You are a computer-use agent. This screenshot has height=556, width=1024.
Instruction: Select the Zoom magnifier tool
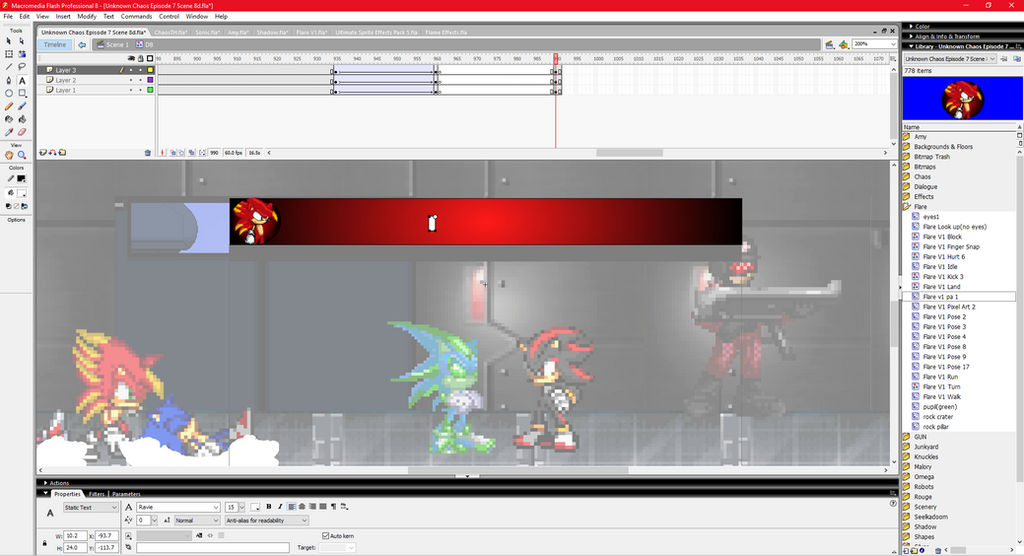click(x=22, y=155)
